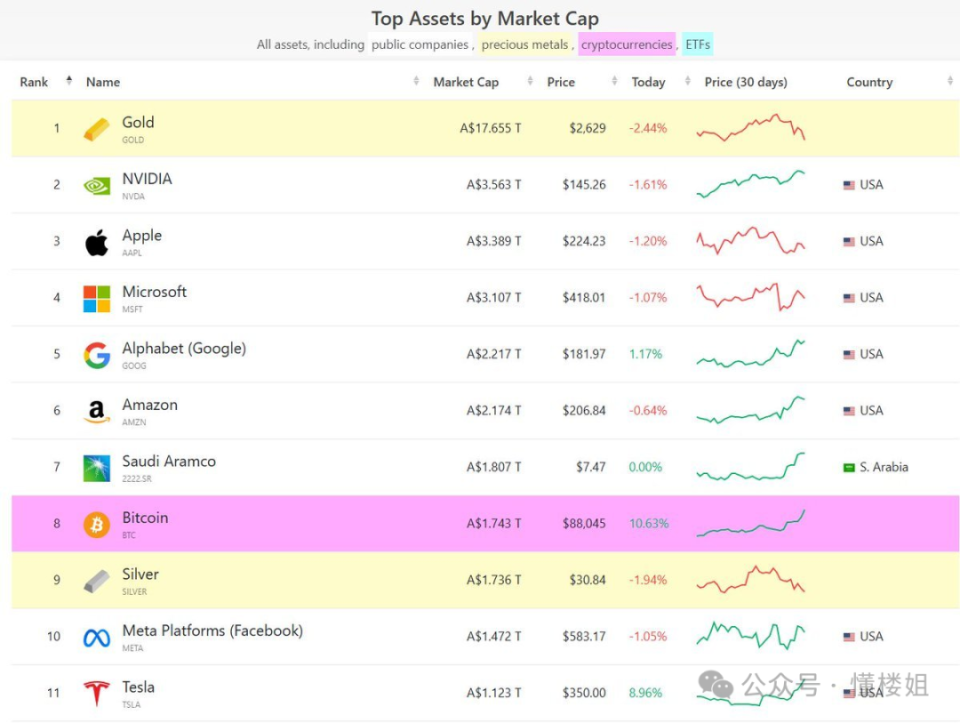The height and width of the screenshot is (723, 960).
Task: Click the Amazon logo icon
Action: pyautogui.click(x=97, y=411)
